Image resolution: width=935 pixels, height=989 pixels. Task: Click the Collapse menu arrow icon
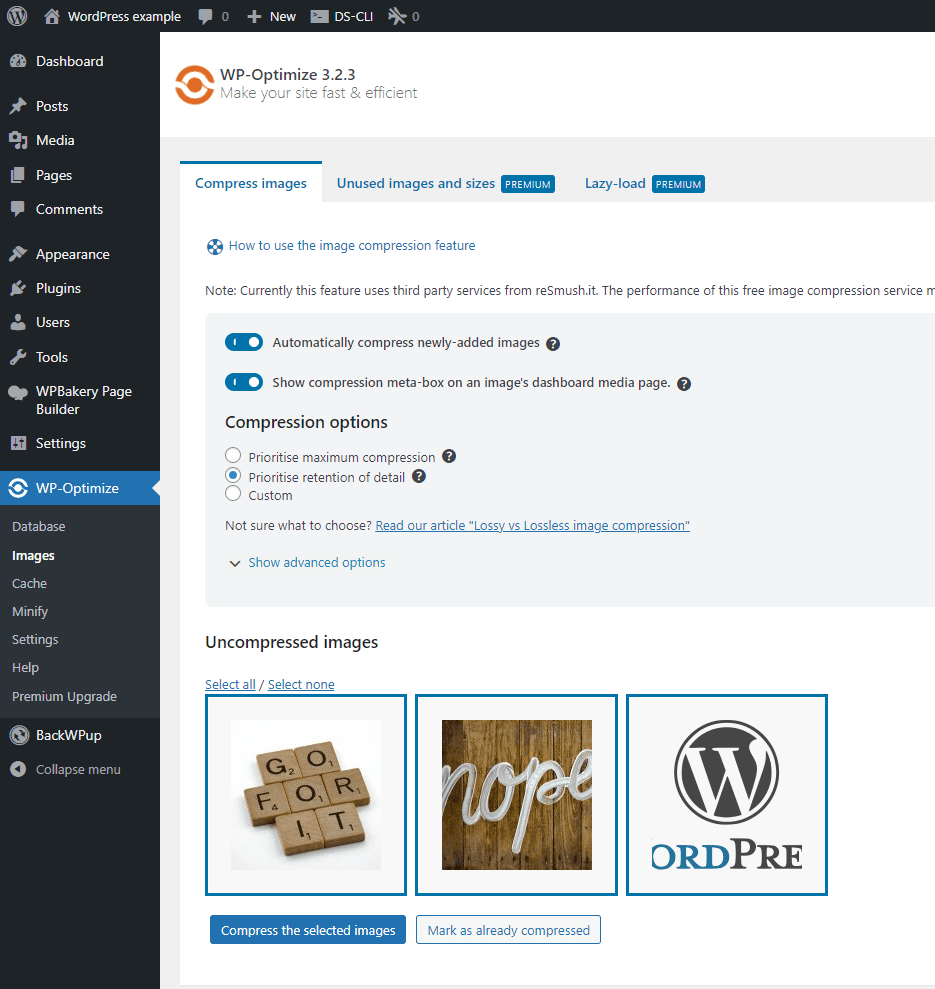point(18,770)
